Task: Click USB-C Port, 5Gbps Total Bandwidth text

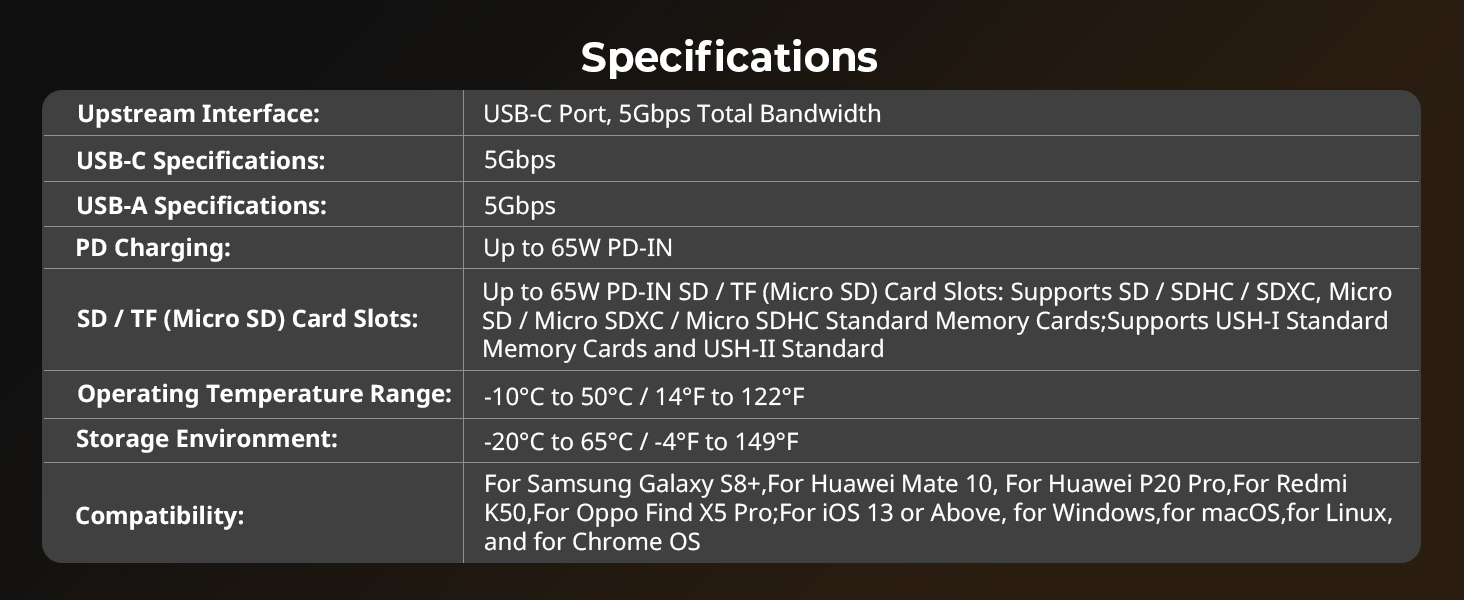Action: coord(682,114)
